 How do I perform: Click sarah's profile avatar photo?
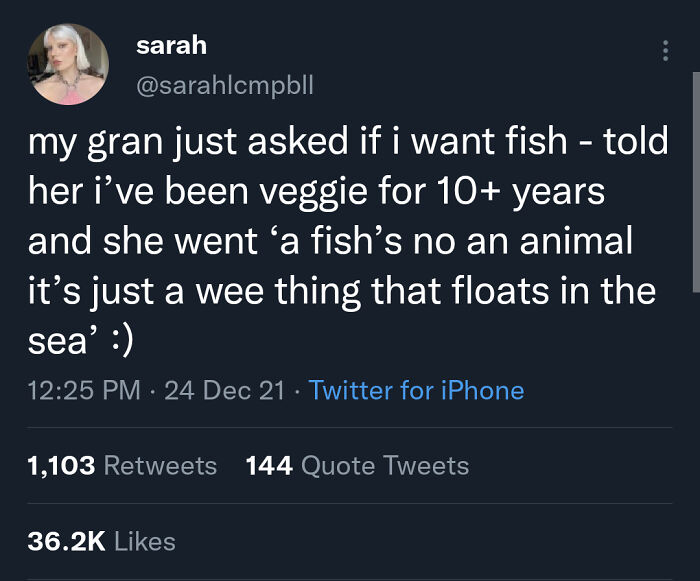[x=69, y=64]
